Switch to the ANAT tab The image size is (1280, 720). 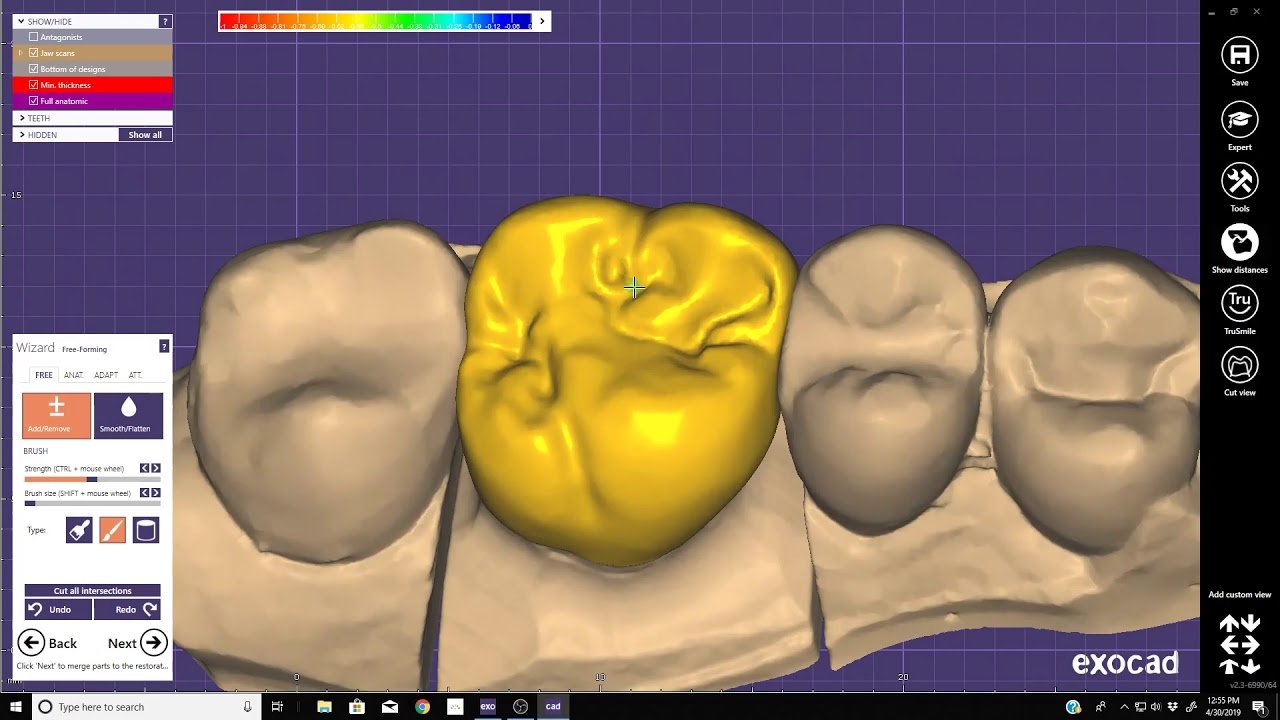[73, 375]
